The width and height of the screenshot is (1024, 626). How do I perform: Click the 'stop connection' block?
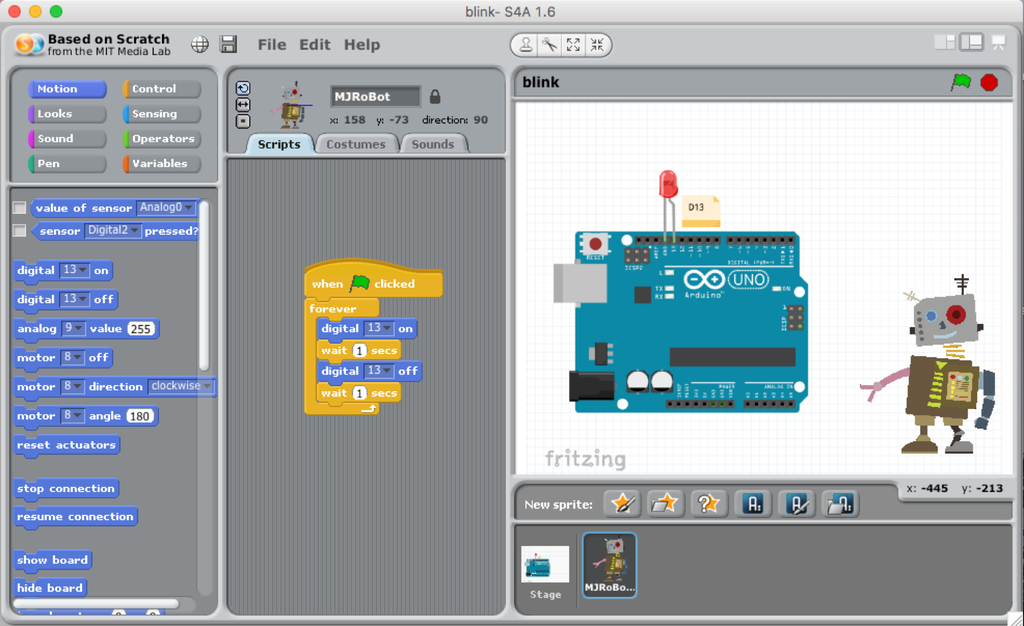(x=65, y=488)
